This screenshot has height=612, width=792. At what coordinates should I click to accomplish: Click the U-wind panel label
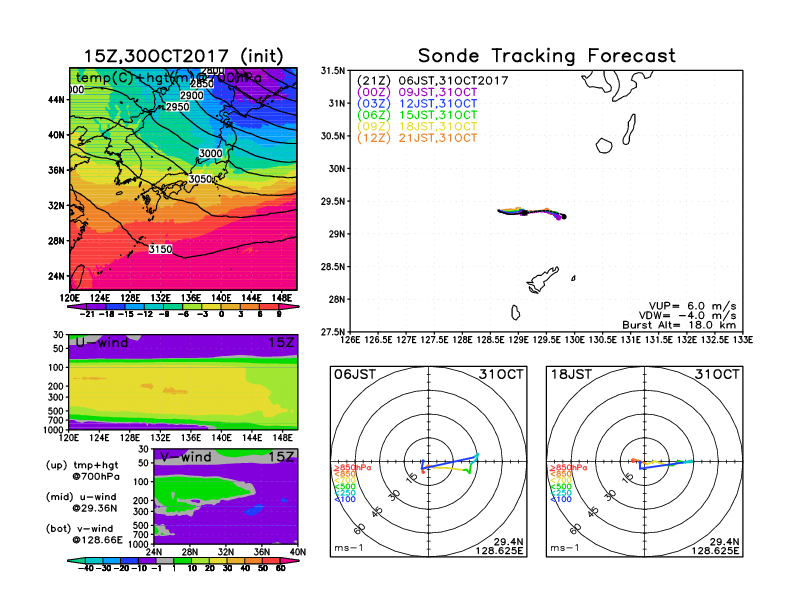[101, 343]
